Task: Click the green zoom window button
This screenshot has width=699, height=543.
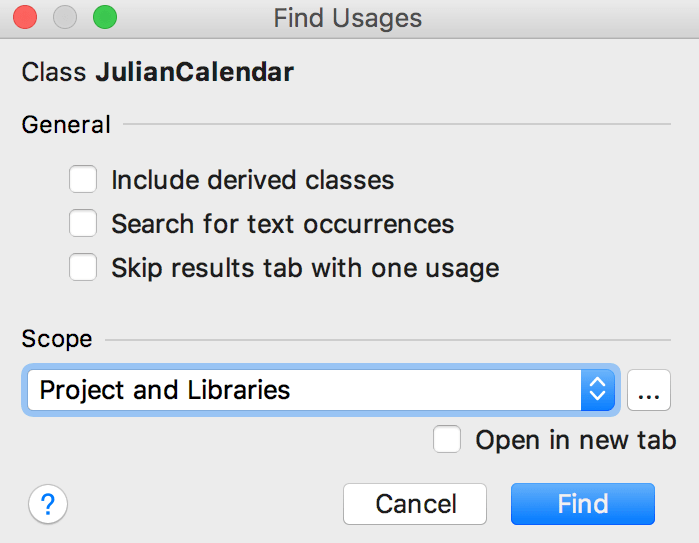Action: [x=104, y=18]
